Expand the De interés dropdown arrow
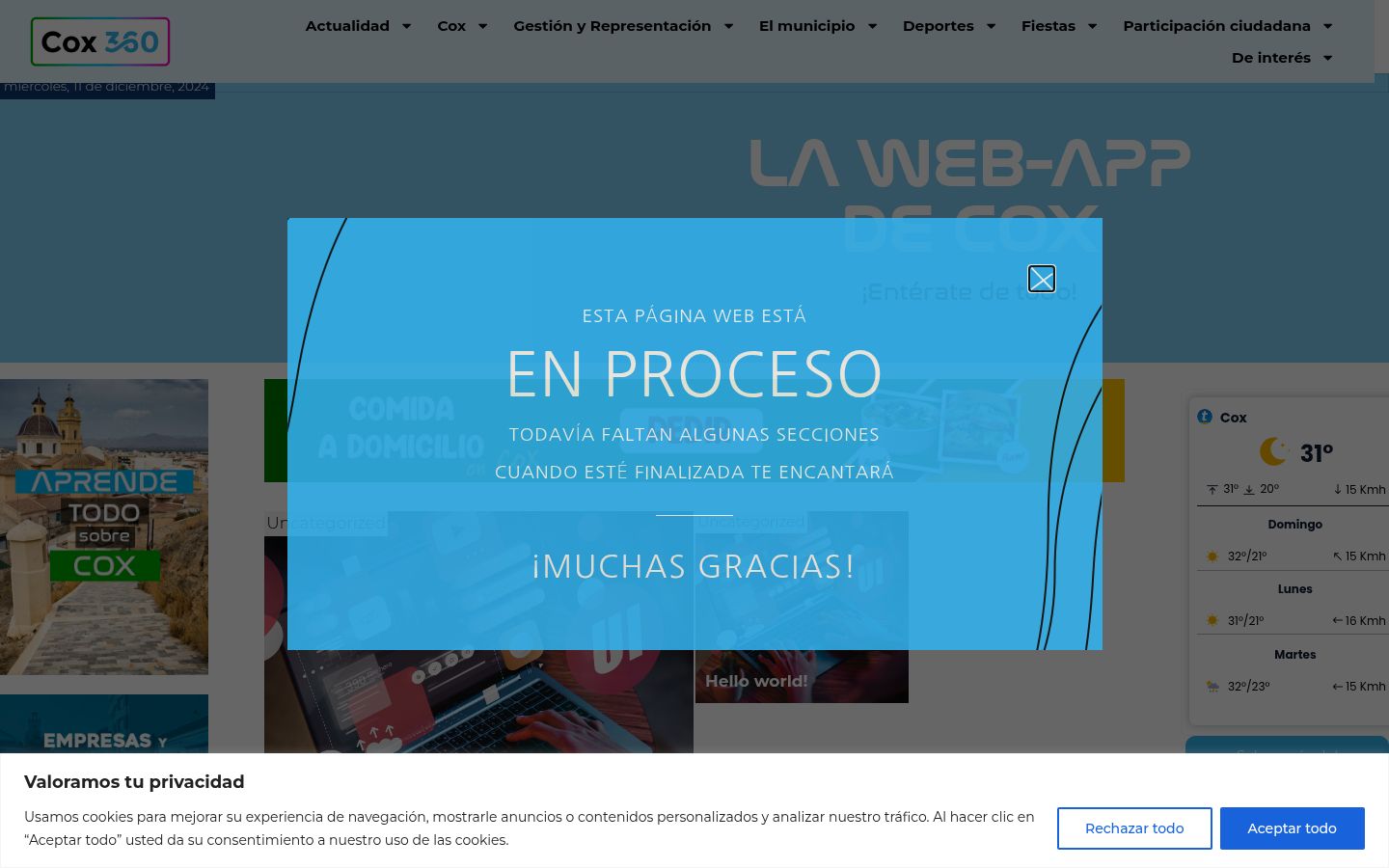The height and width of the screenshot is (868, 1389). [x=1327, y=58]
